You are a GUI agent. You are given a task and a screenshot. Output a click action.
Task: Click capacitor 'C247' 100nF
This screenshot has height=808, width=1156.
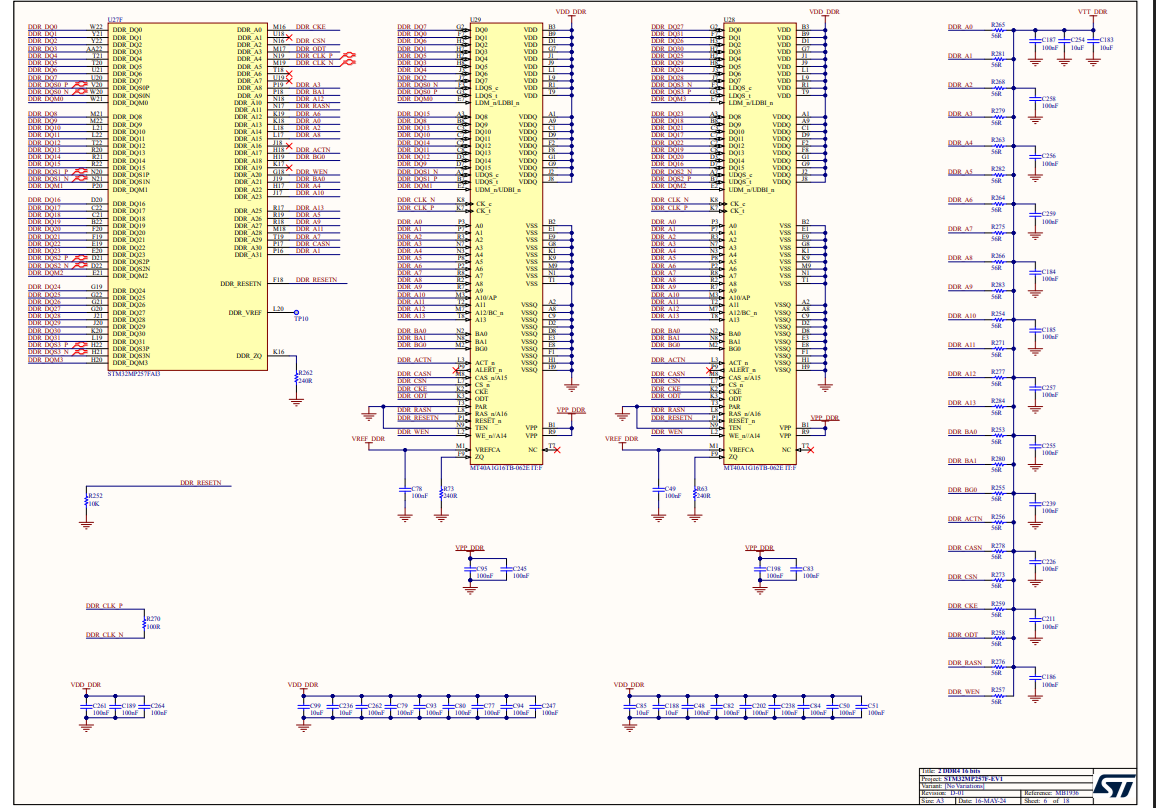pos(536,708)
